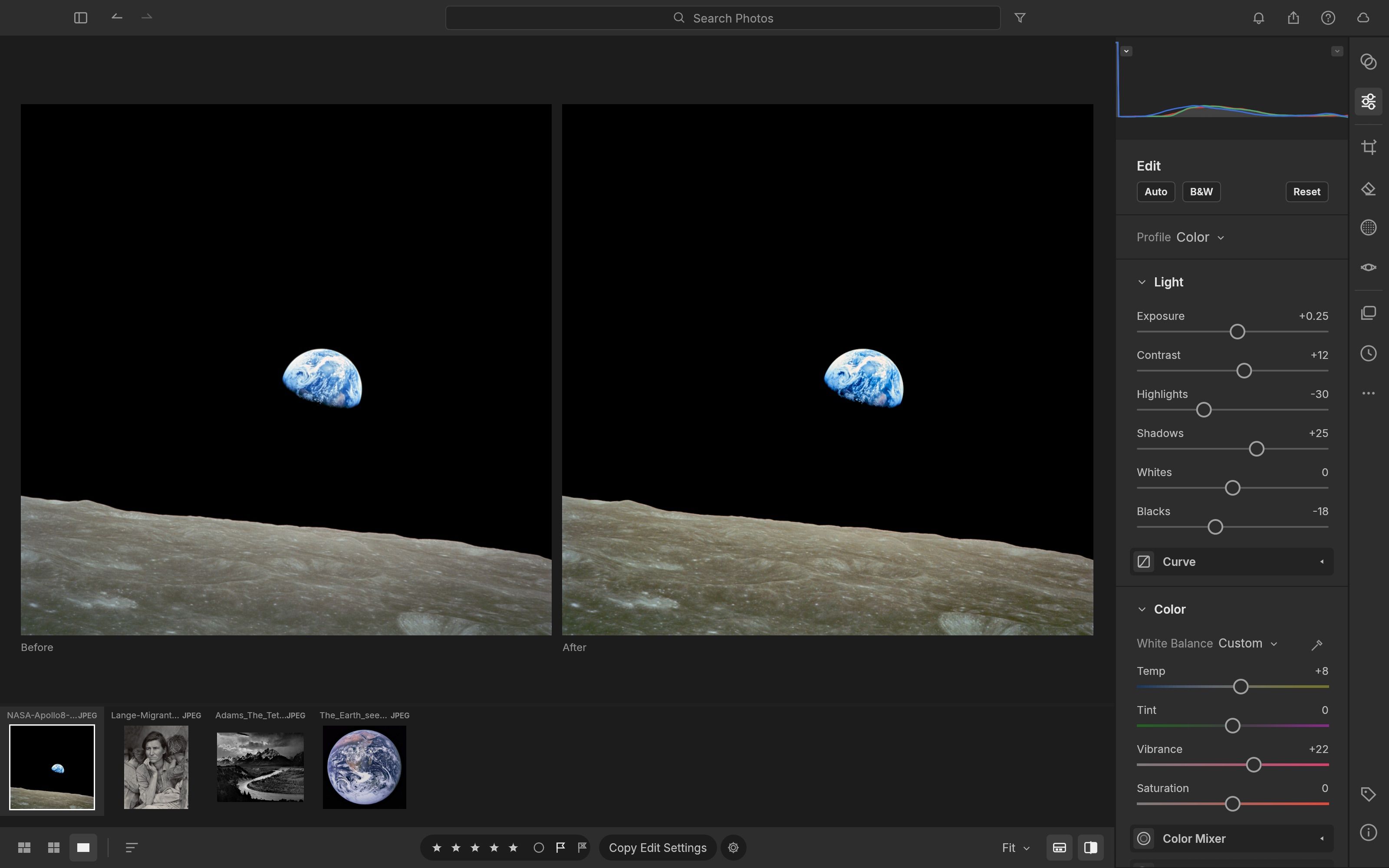This screenshot has height=868, width=1389.
Task: Expand the Color Mixer panel
Action: tap(1232, 839)
